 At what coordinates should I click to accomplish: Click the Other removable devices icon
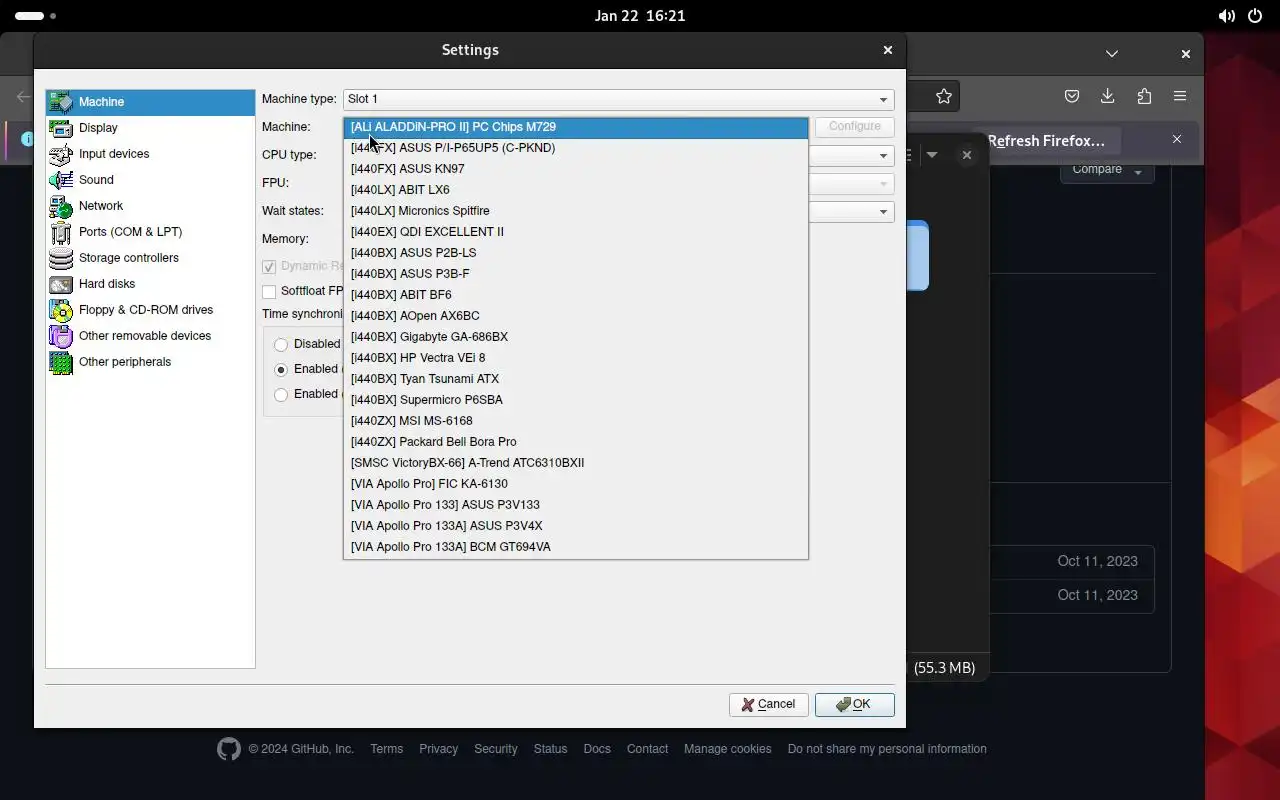point(61,336)
